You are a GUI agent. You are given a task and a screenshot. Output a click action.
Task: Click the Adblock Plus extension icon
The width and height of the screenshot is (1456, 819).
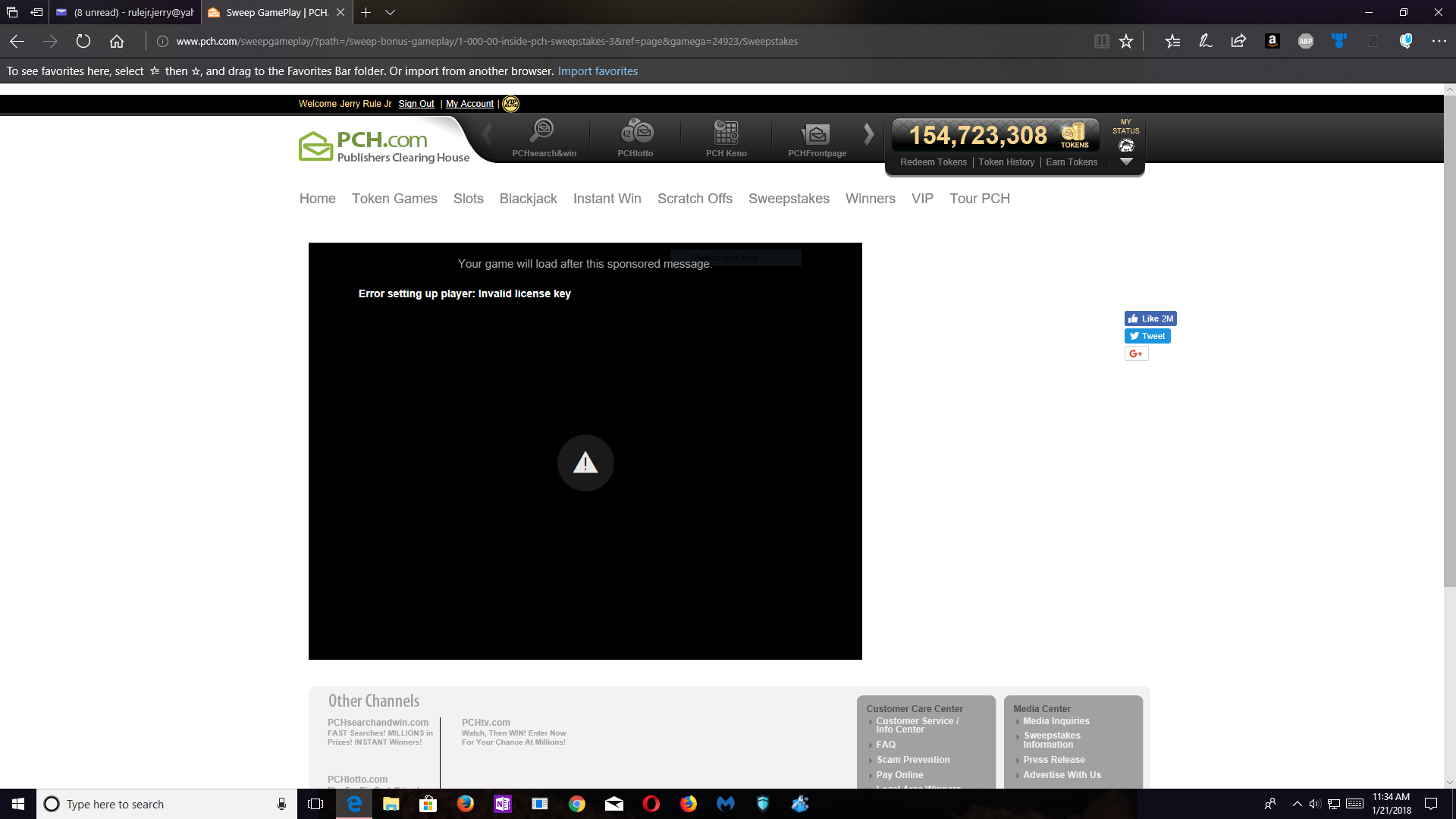[1306, 41]
